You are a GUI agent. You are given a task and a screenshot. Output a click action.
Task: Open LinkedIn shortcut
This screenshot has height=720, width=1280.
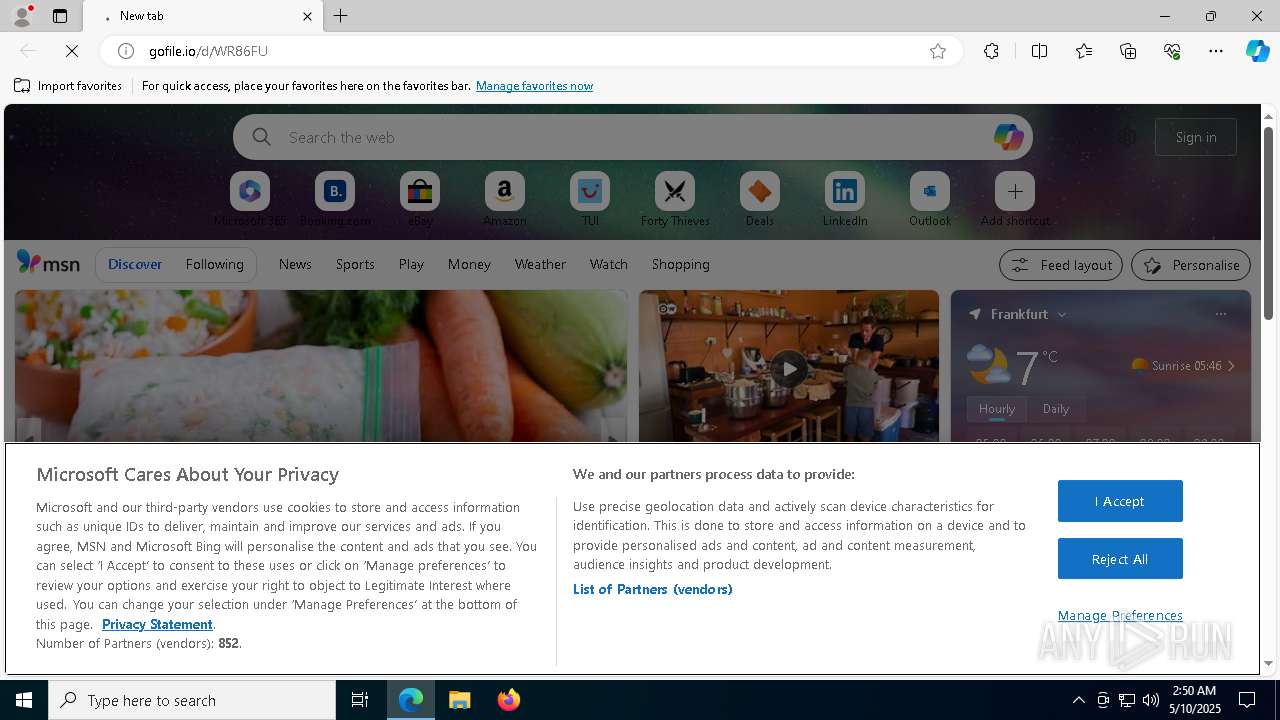click(x=845, y=199)
